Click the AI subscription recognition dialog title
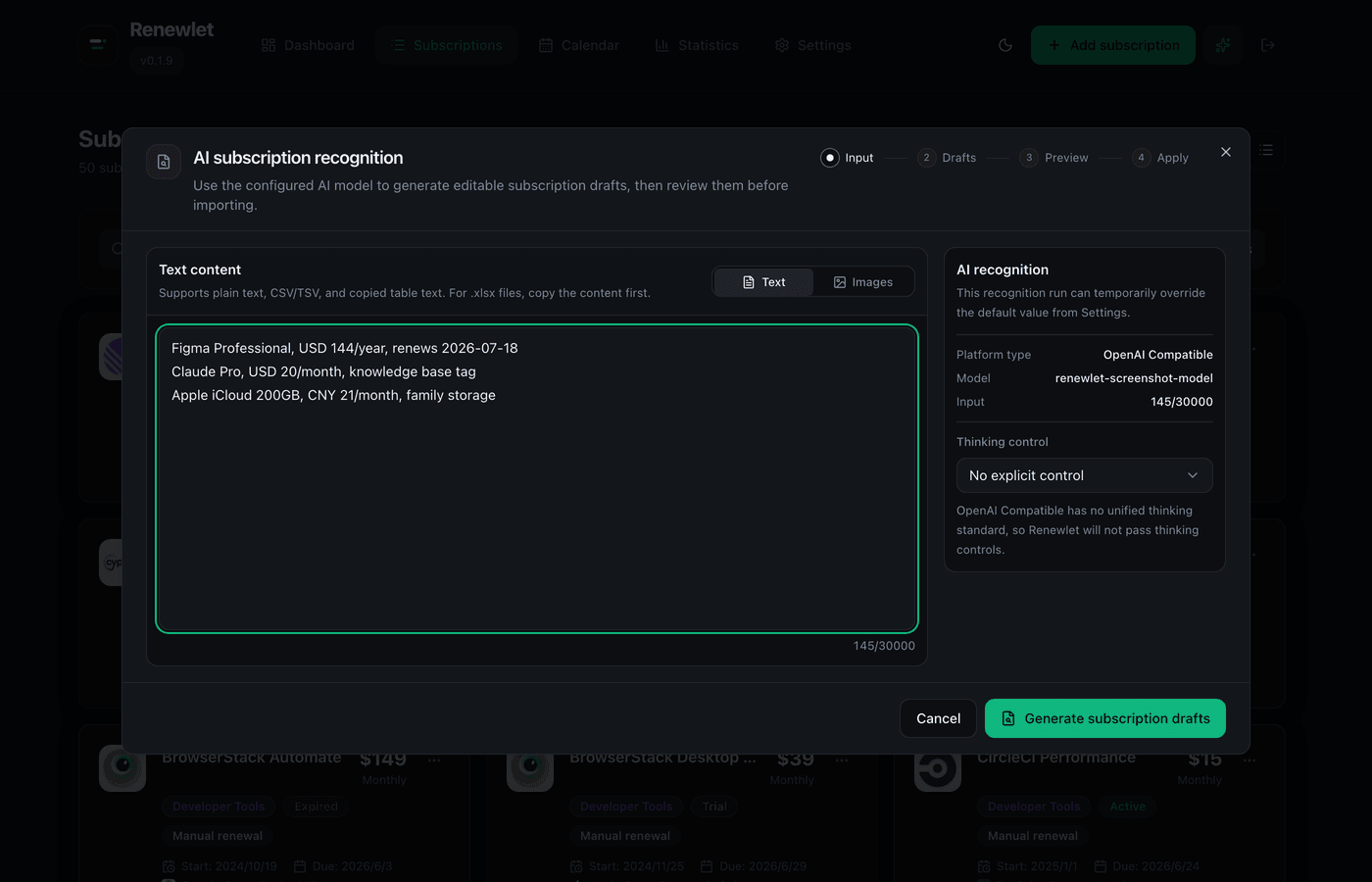The height and width of the screenshot is (882, 1372). (298, 158)
